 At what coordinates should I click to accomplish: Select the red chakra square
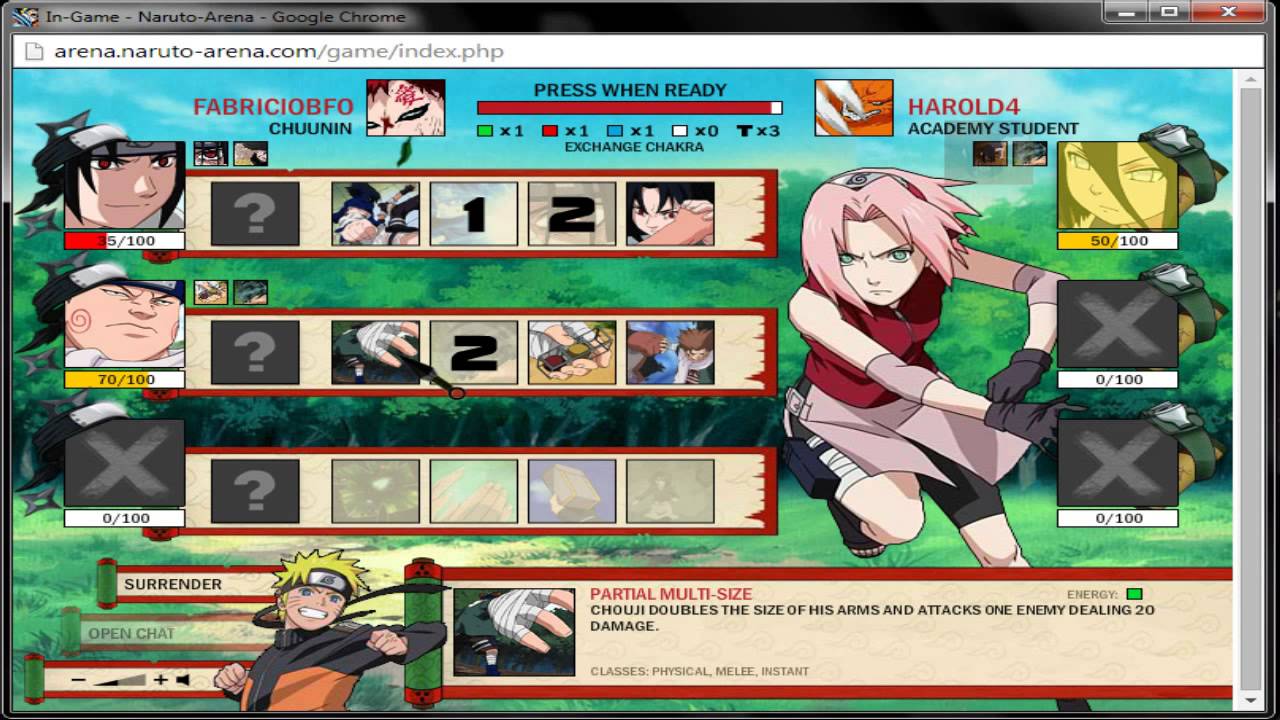click(x=549, y=131)
